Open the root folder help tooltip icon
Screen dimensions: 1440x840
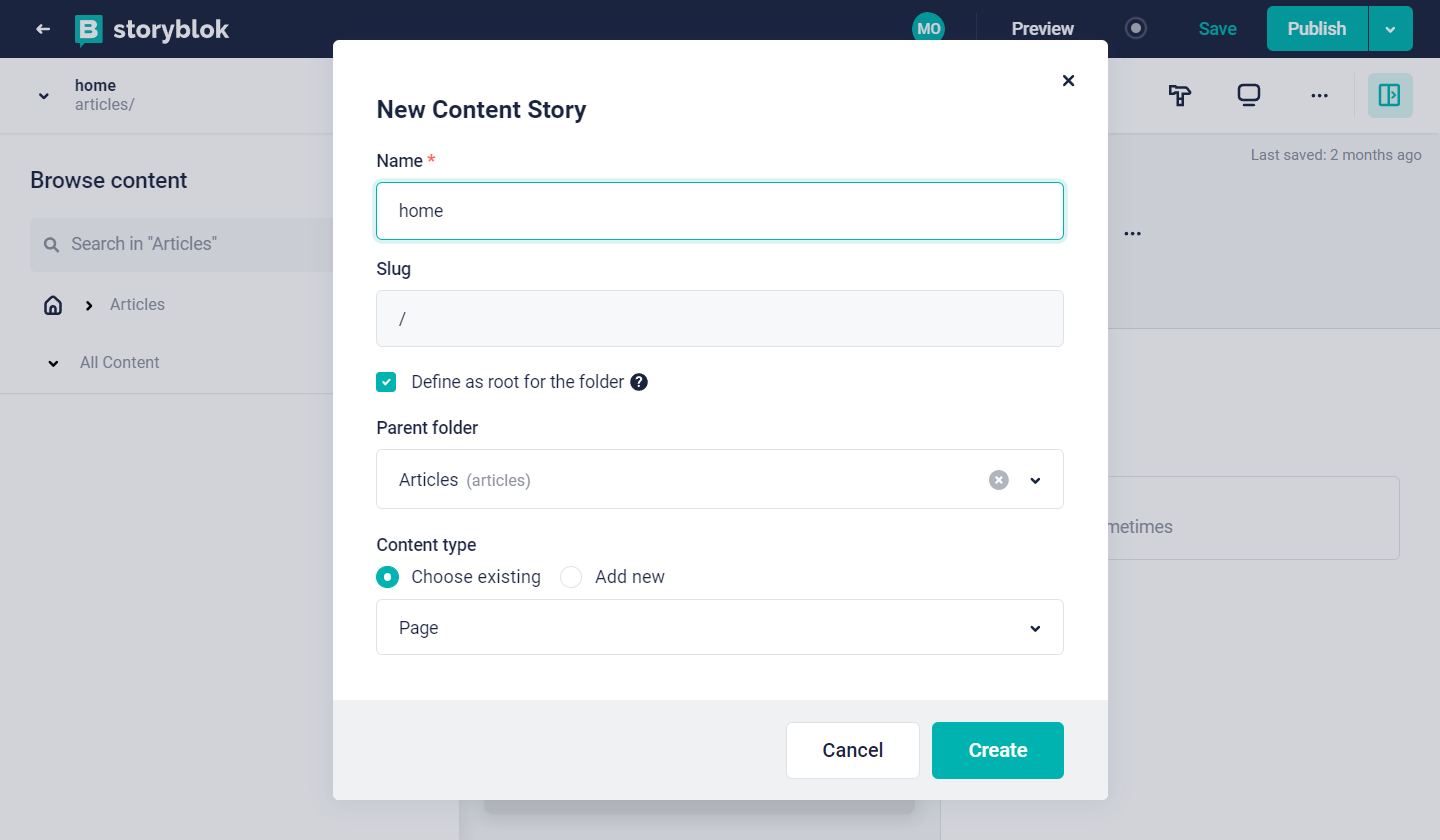pos(639,382)
